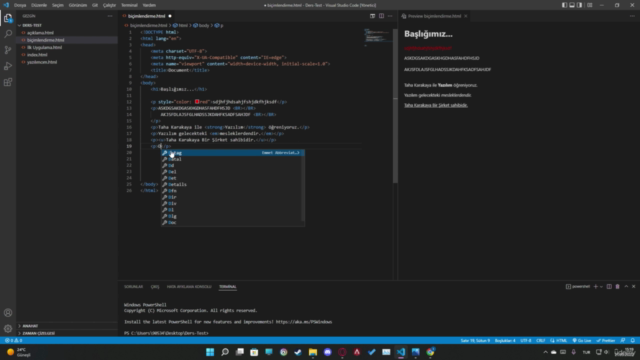The image size is (640, 360).
Task: Open the Run and Debug view
Action: [8, 66]
